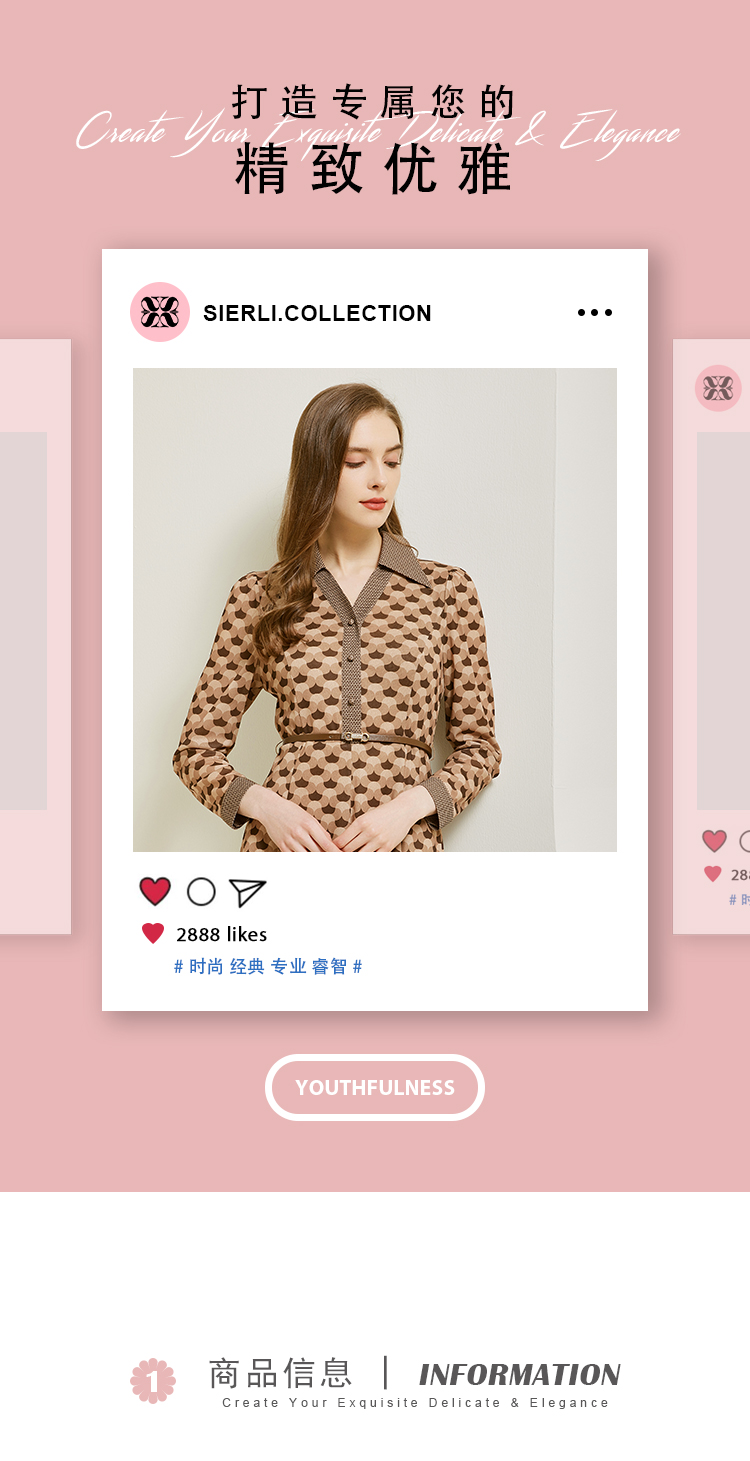This screenshot has width=750, height=1461.
Task: Click the YOUTHFULNESS pill button
Action: (375, 1087)
